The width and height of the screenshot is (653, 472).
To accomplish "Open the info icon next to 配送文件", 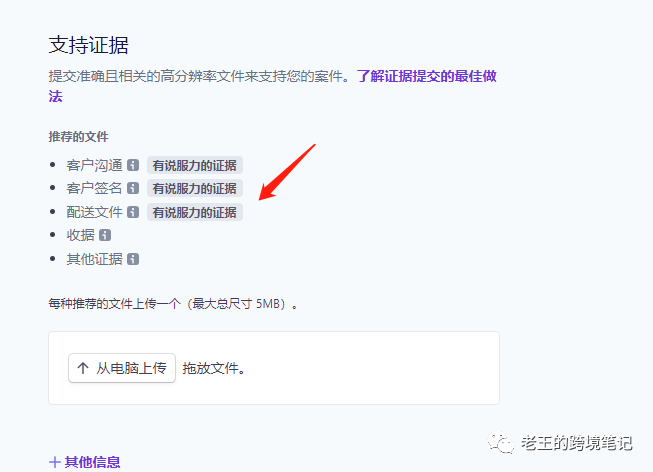I will [133, 212].
